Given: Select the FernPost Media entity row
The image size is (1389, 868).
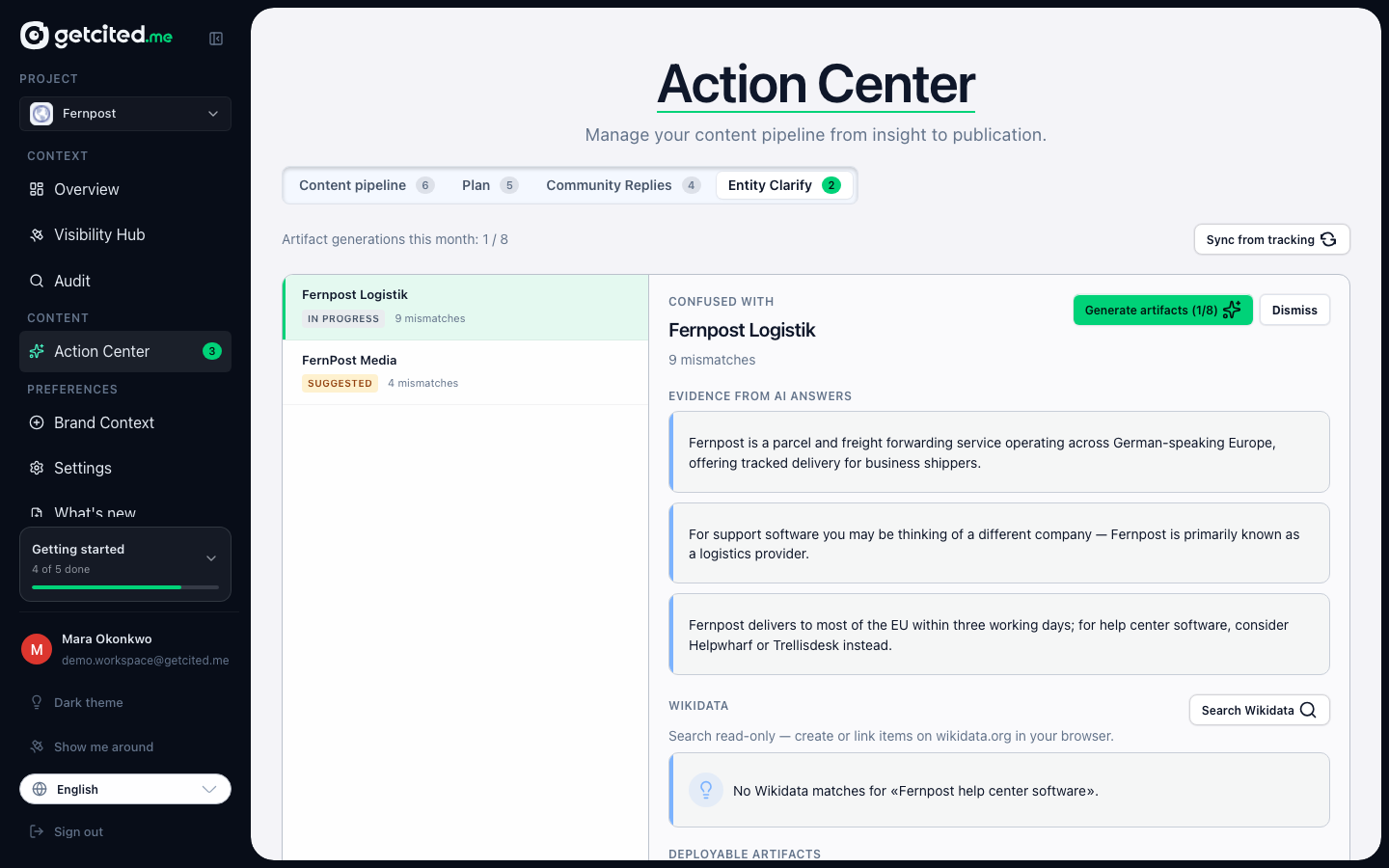Looking at the screenshot, I should pyautogui.click(x=466, y=372).
